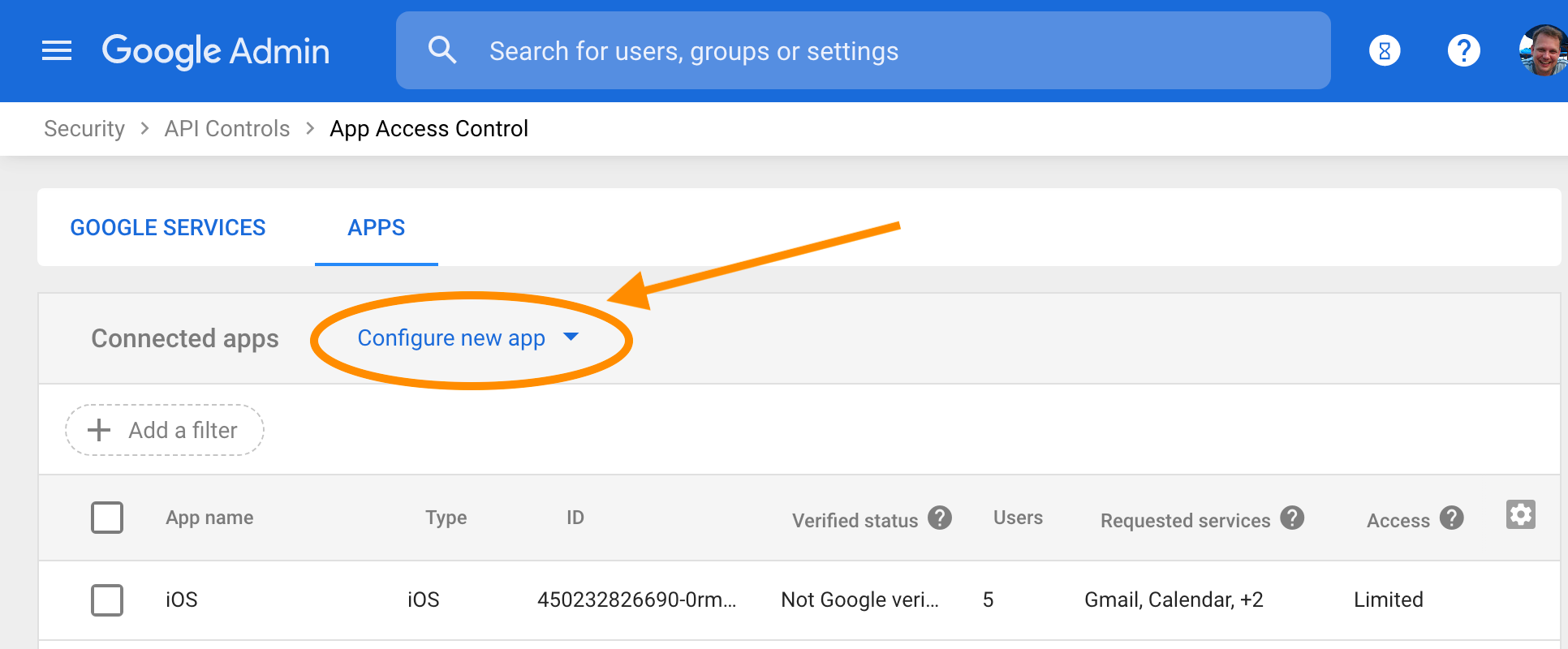Click the Google Admin logo
The image size is (1568, 649).
[x=216, y=51]
